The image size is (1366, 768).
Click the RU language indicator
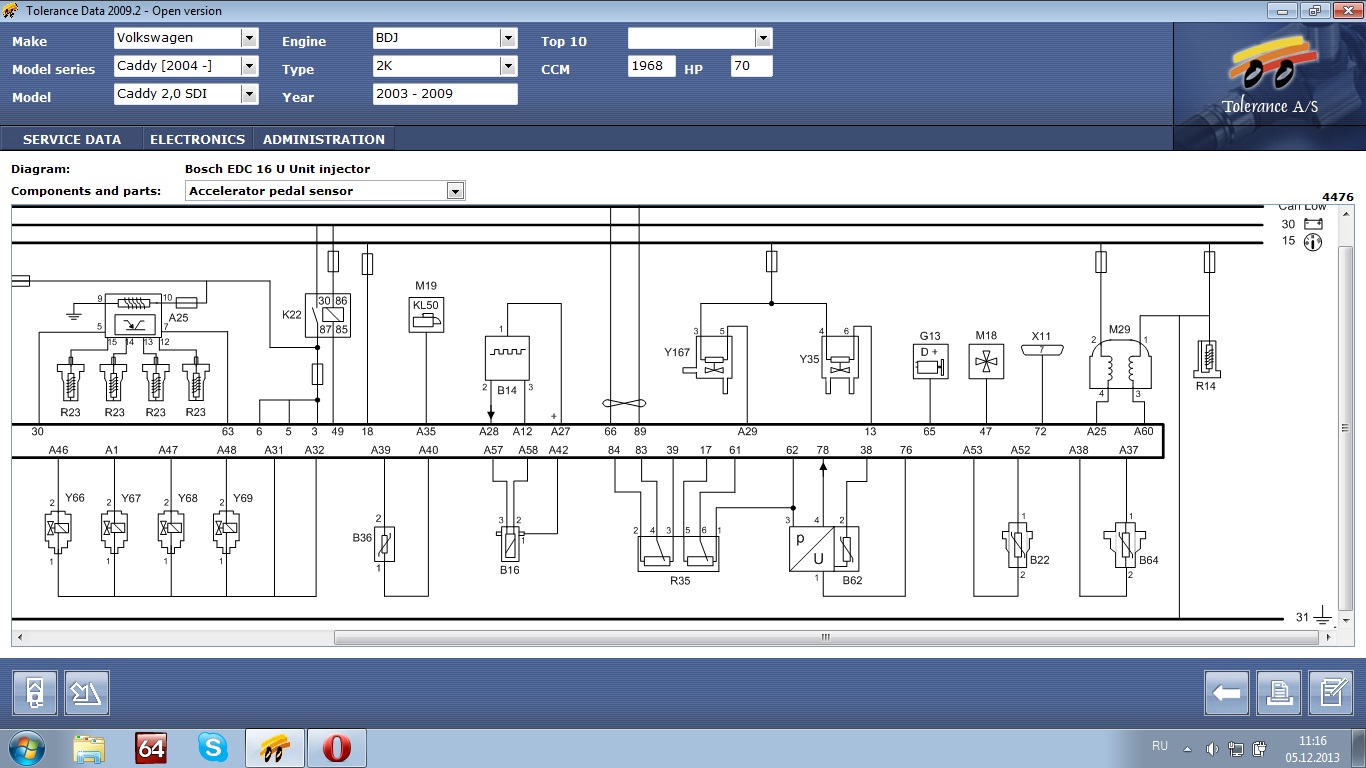pos(1160,746)
